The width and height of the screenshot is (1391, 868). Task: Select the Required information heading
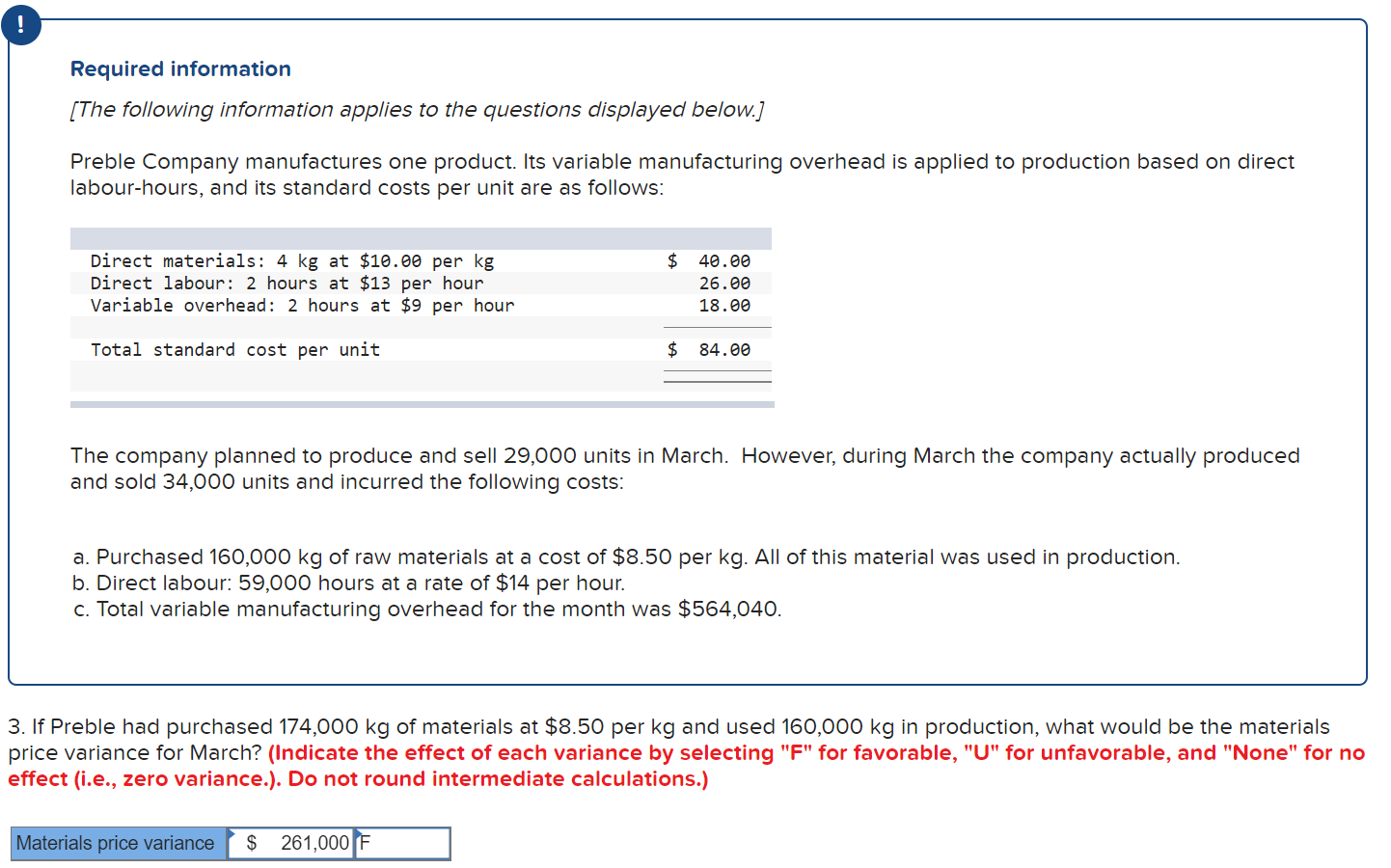179,68
